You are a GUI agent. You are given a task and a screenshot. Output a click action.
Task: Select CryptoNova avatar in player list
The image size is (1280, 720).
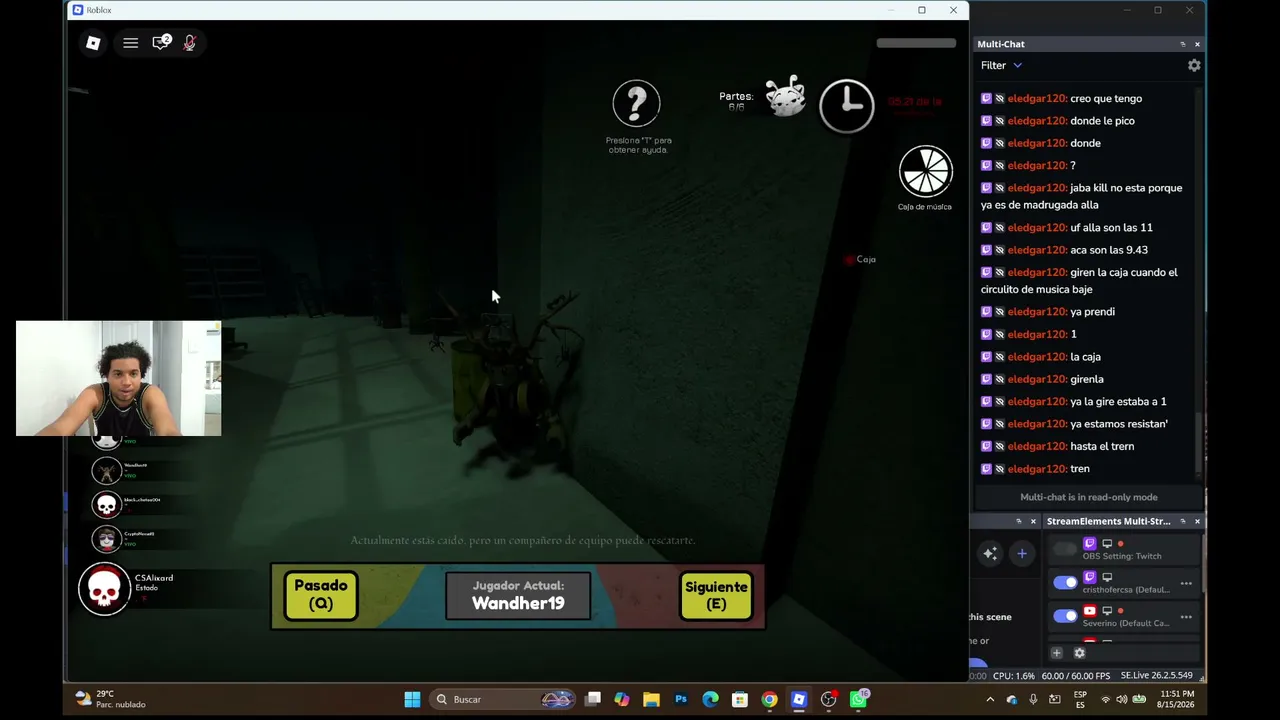coord(106,539)
